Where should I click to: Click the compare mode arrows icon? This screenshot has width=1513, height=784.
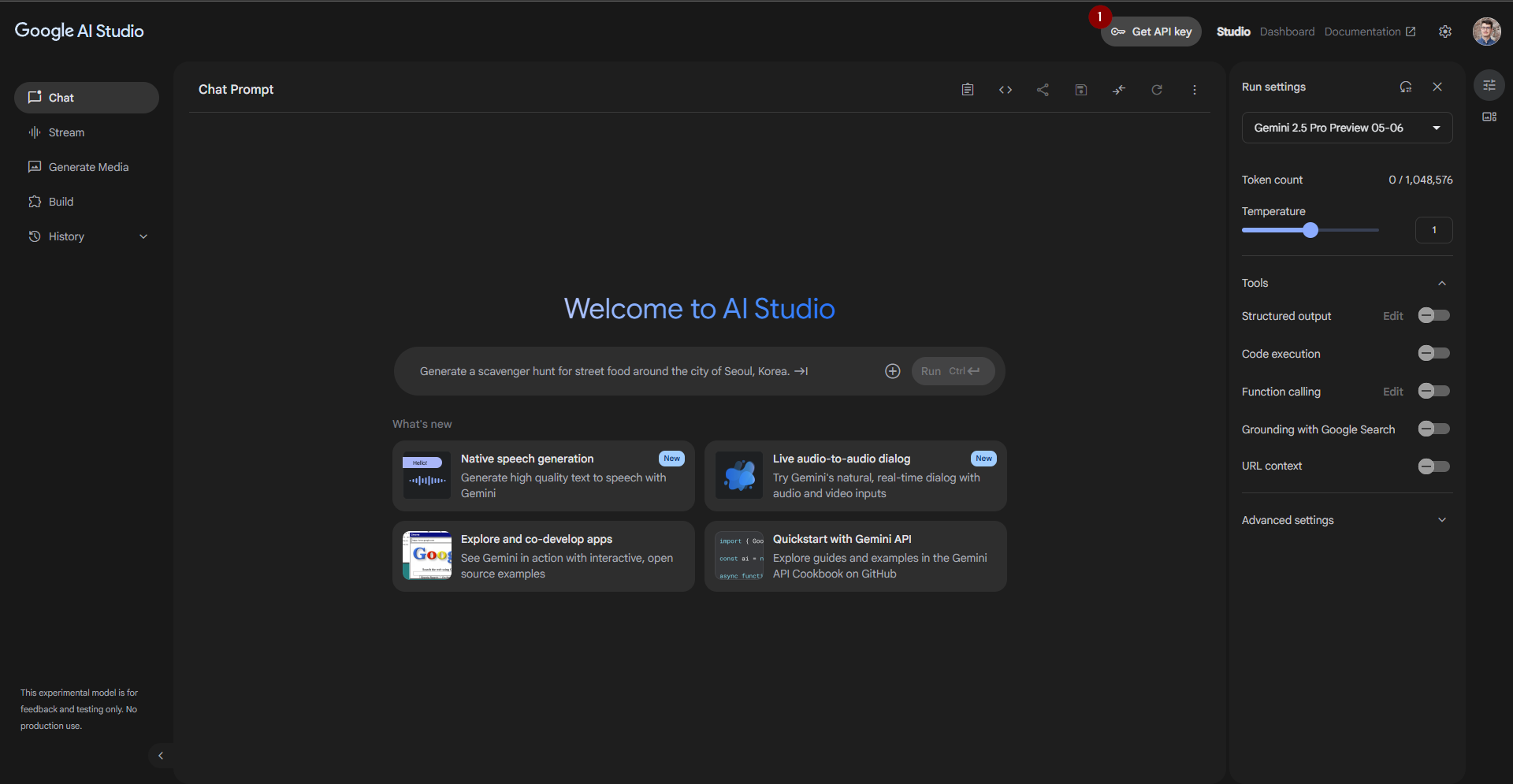tap(1118, 90)
